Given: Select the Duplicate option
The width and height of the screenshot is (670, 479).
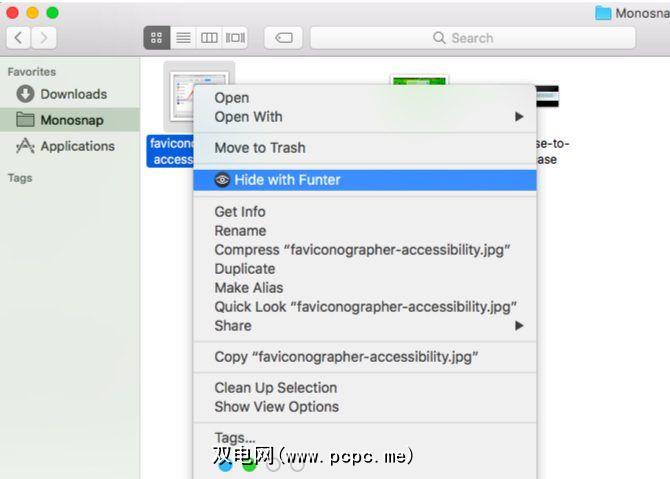Looking at the screenshot, I should click(x=245, y=269).
